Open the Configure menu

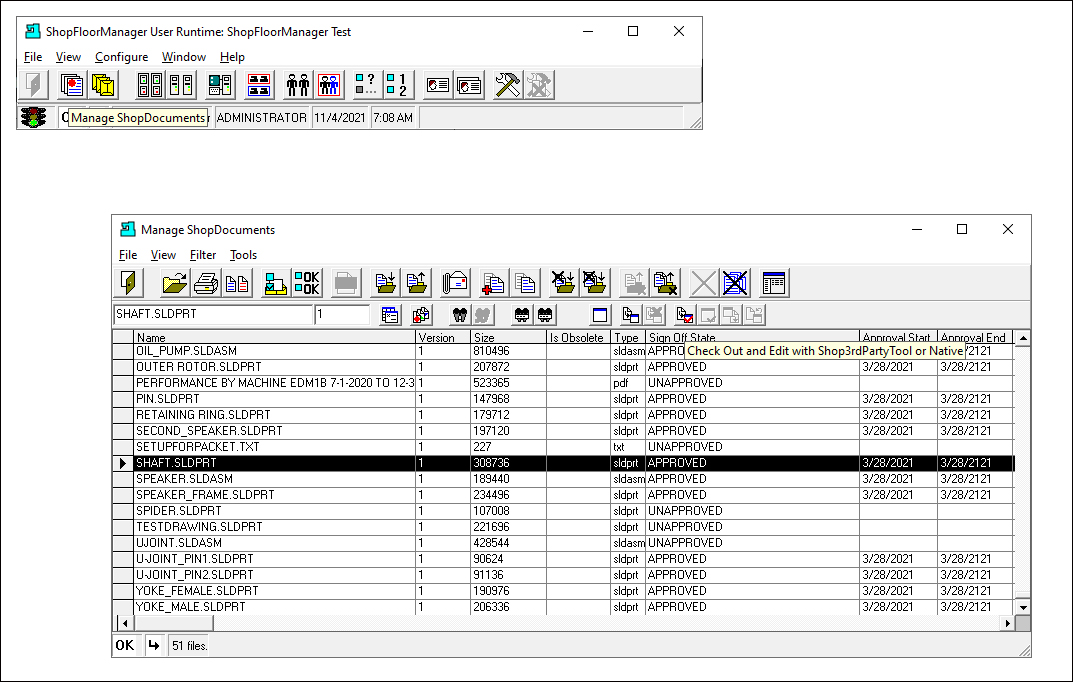click(122, 57)
